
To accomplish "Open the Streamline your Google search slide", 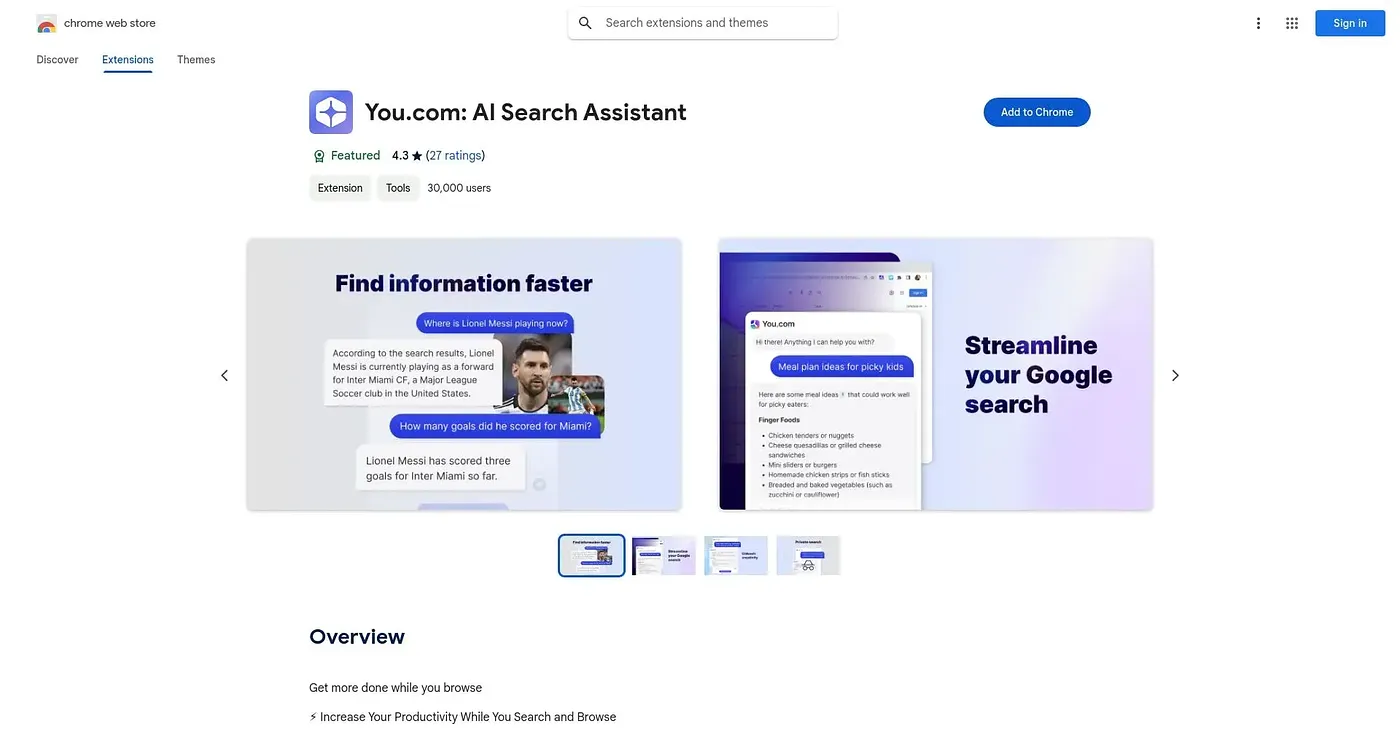I will click(x=936, y=374).
